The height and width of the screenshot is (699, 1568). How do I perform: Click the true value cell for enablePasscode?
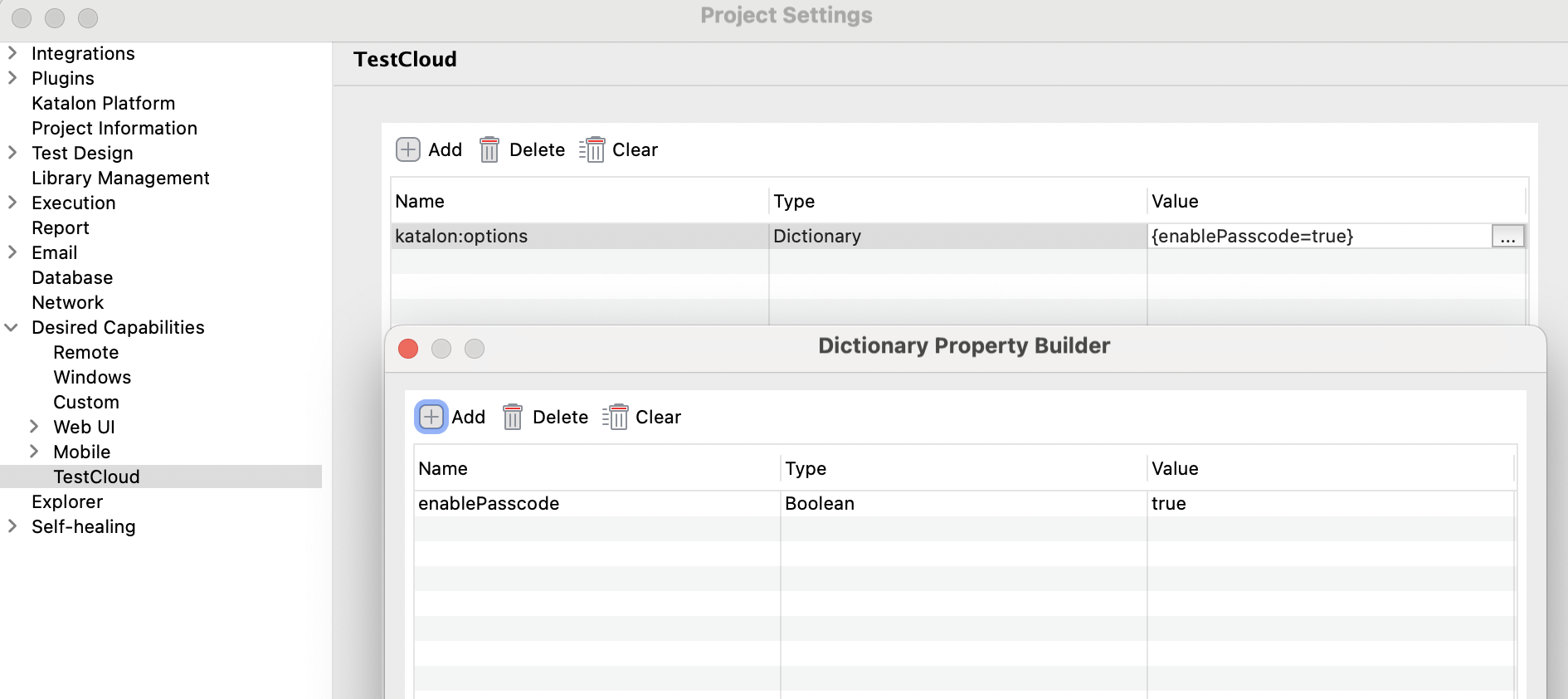click(1168, 503)
